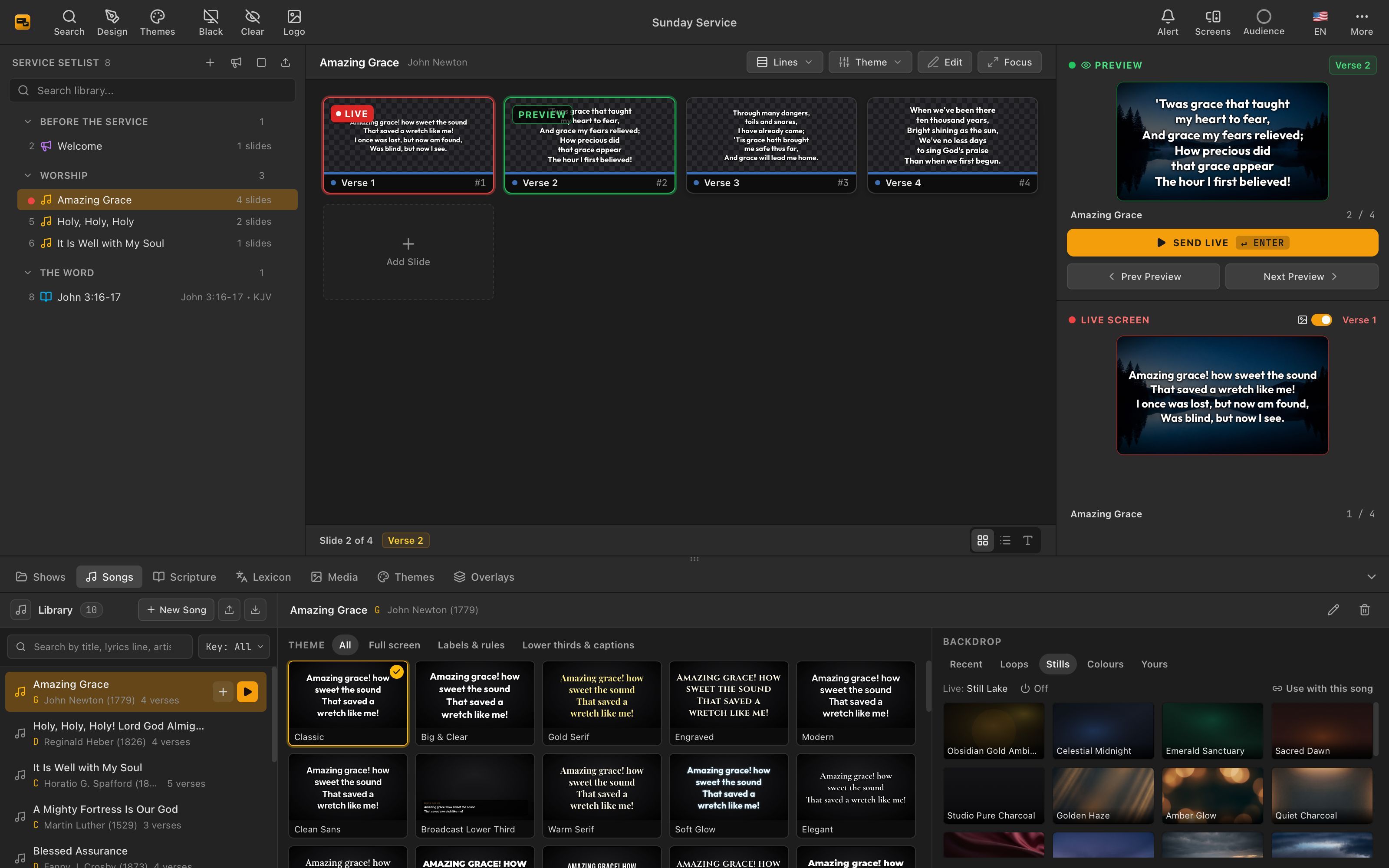
Task: Click the Clear screen icon
Action: 253,23
